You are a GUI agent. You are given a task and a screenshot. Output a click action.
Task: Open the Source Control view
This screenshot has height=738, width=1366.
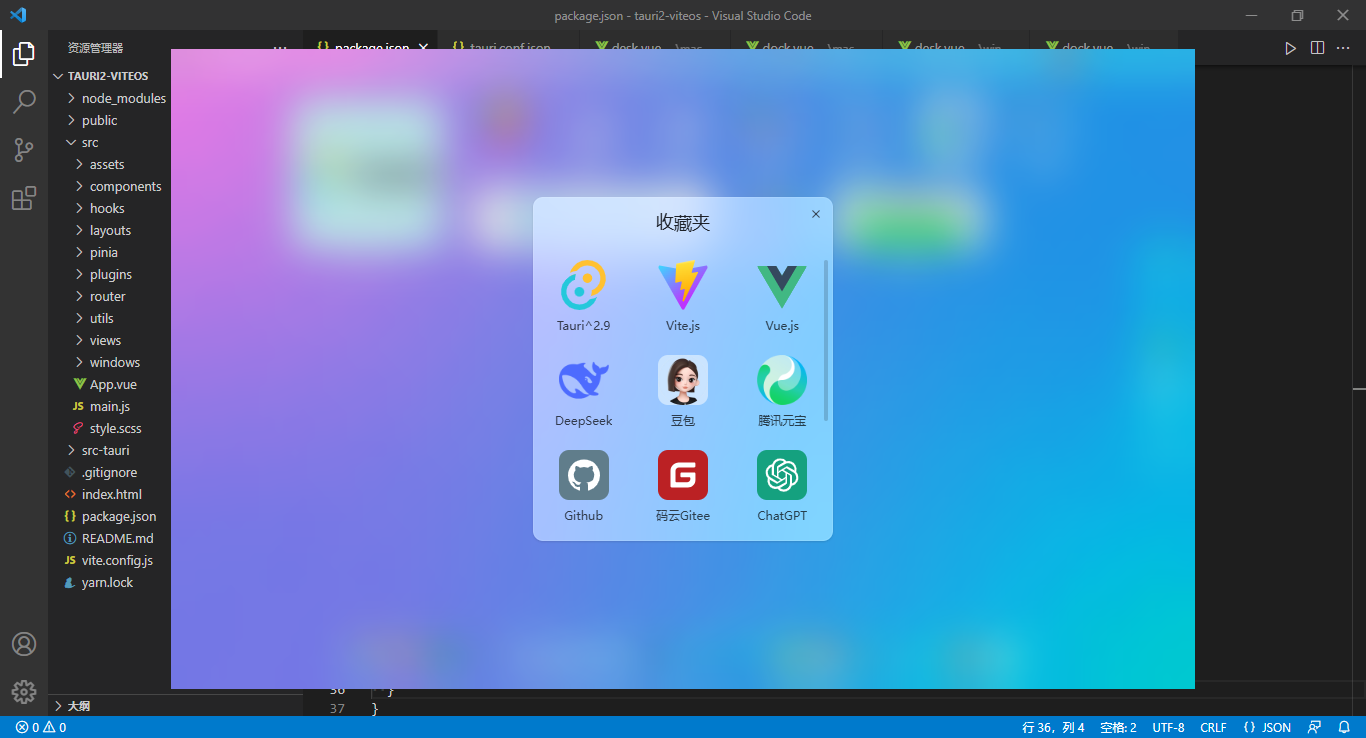pos(24,150)
